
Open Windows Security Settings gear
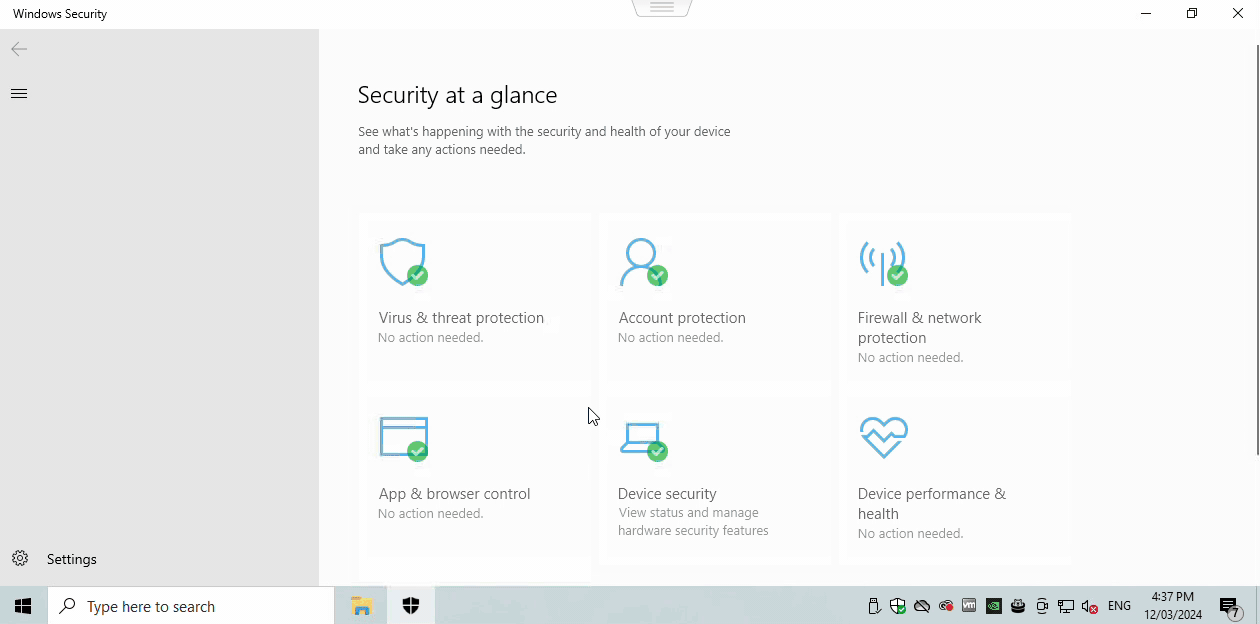20,558
